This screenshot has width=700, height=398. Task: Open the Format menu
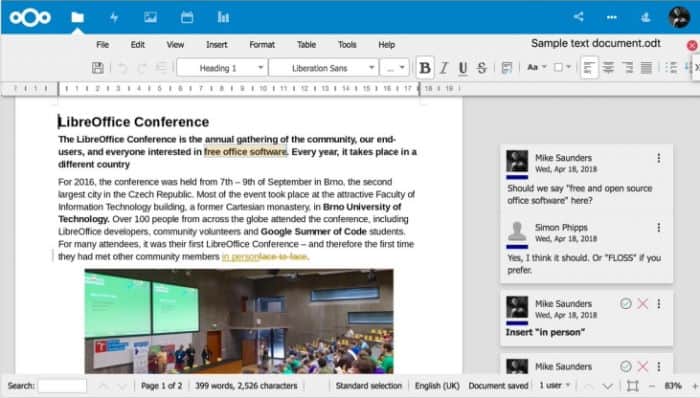coord(262,45)
